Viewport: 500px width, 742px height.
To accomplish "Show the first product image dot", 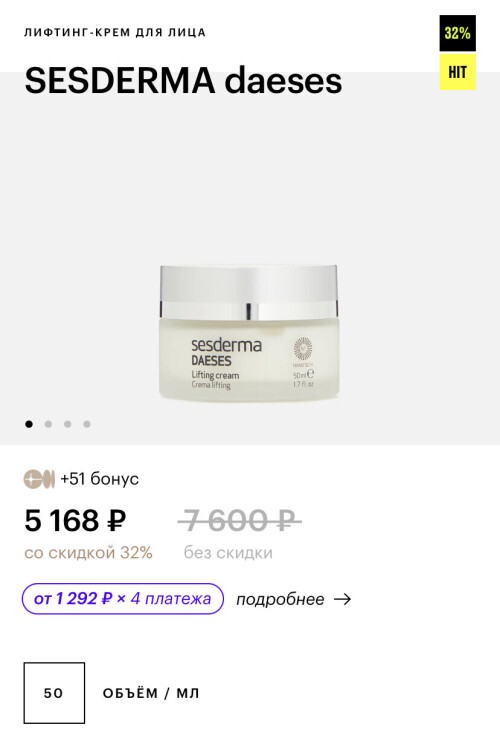I will [29, 424].
